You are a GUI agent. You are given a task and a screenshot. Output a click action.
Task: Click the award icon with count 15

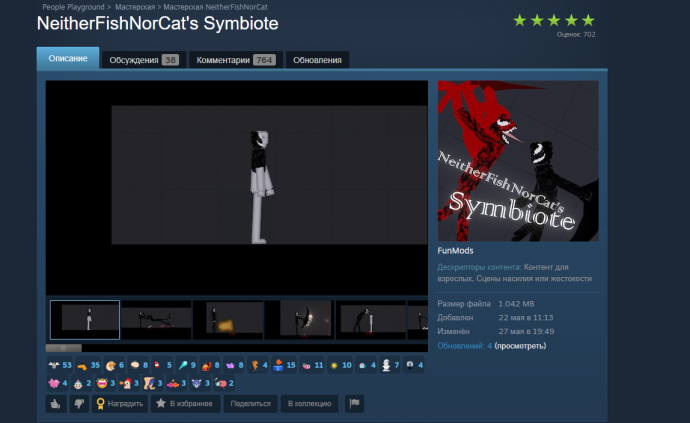[x=279, y=366]
